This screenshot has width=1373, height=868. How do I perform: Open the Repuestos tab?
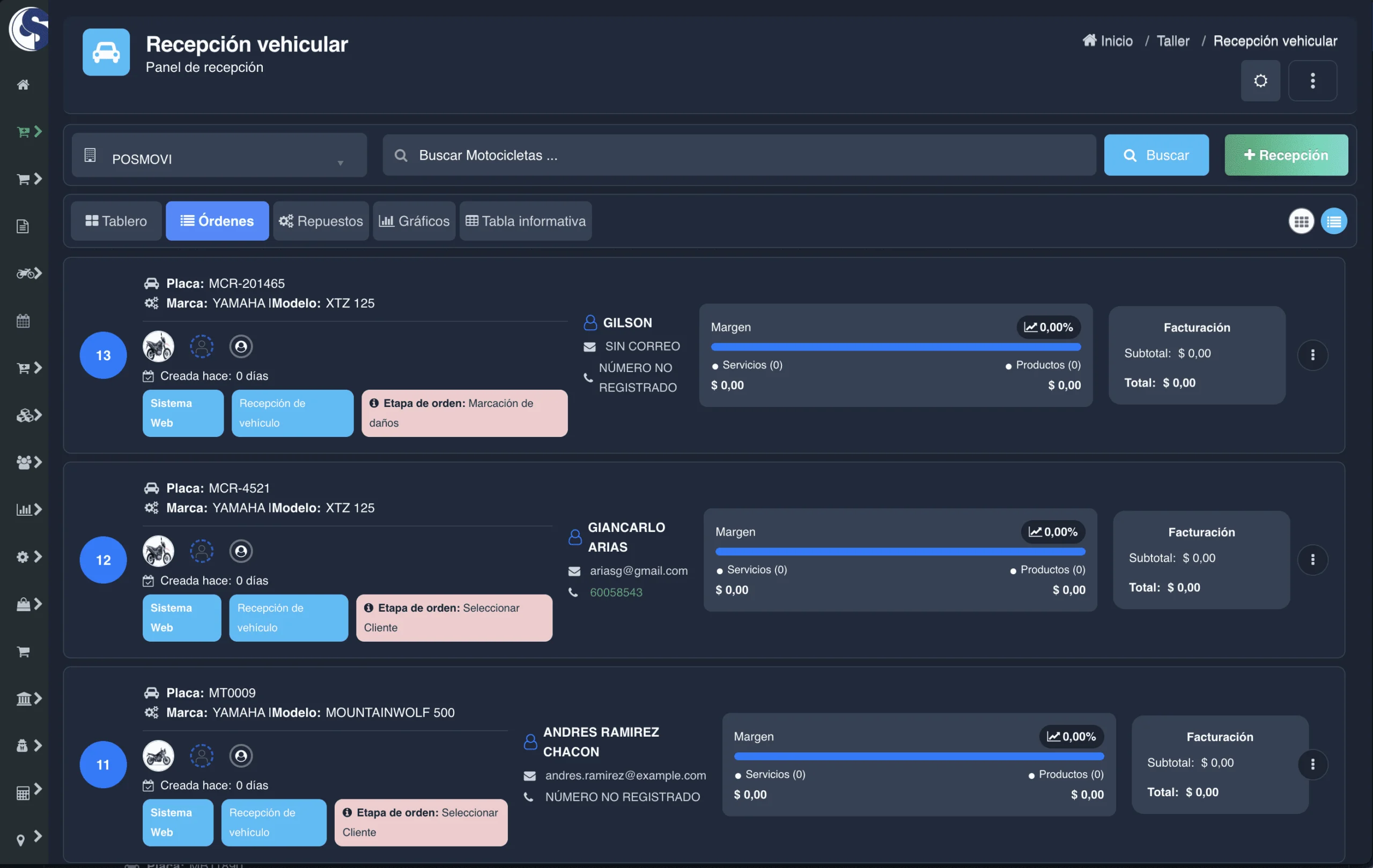[321, 221]
